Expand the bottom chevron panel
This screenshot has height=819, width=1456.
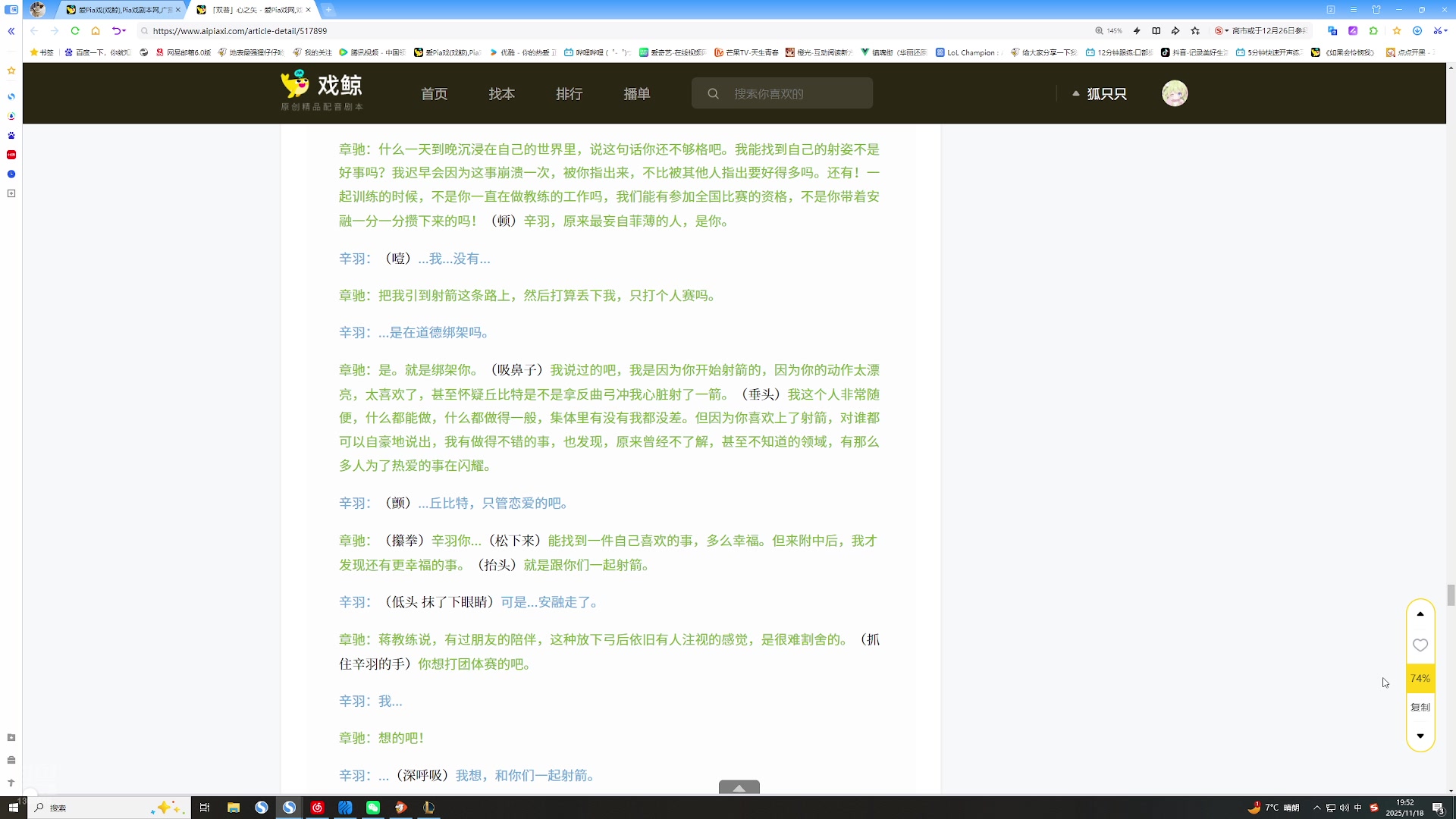738,787
